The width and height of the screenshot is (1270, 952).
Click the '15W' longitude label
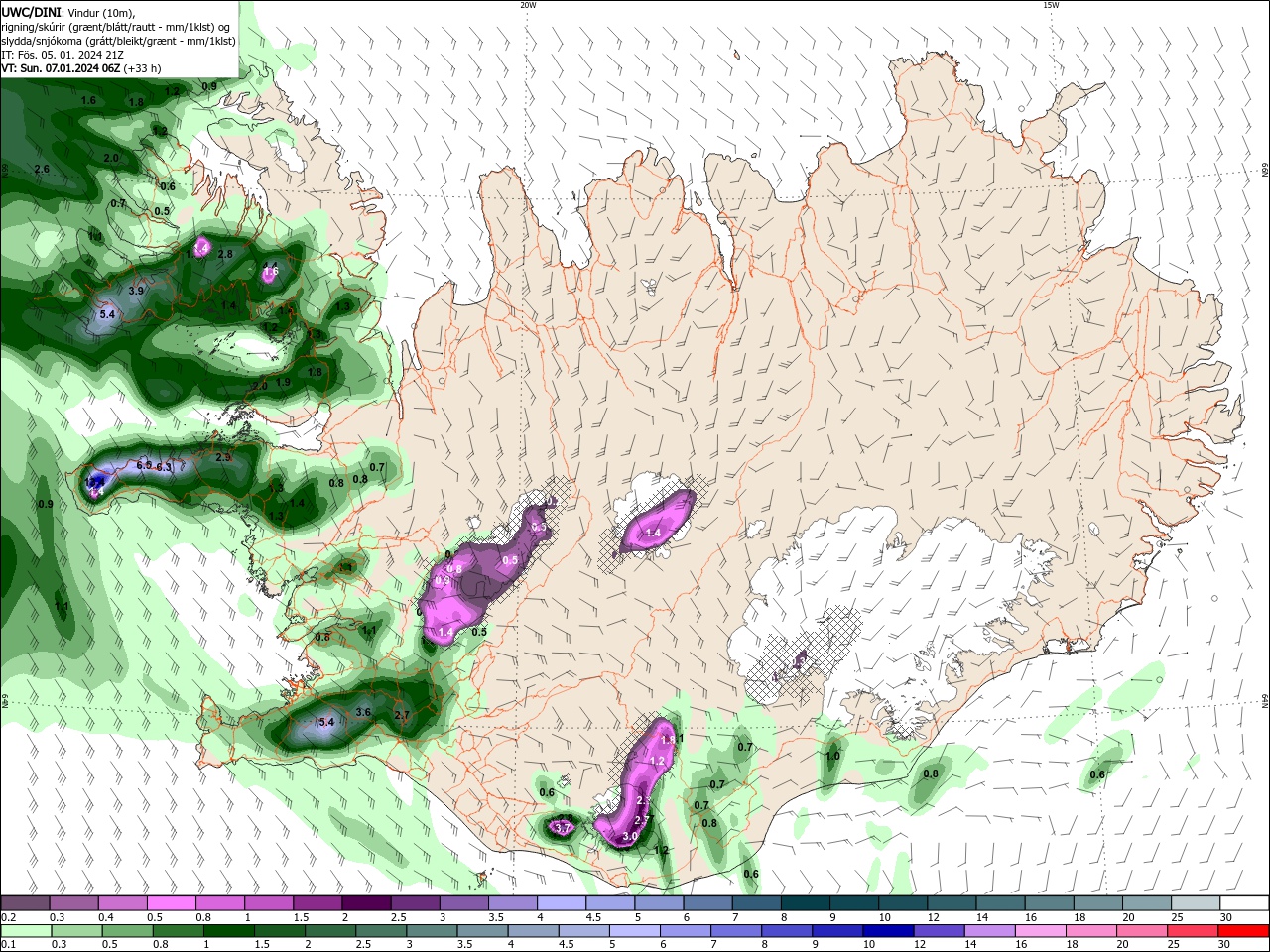coord(1051,5)
